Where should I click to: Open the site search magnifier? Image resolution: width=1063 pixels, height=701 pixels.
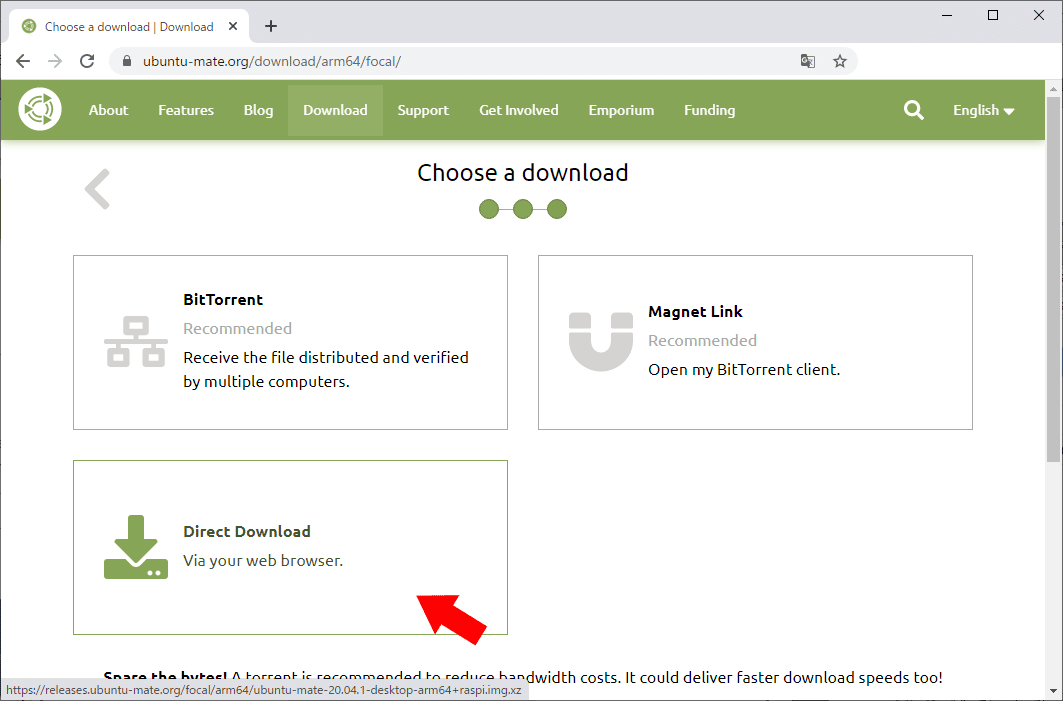click(913, 110)
